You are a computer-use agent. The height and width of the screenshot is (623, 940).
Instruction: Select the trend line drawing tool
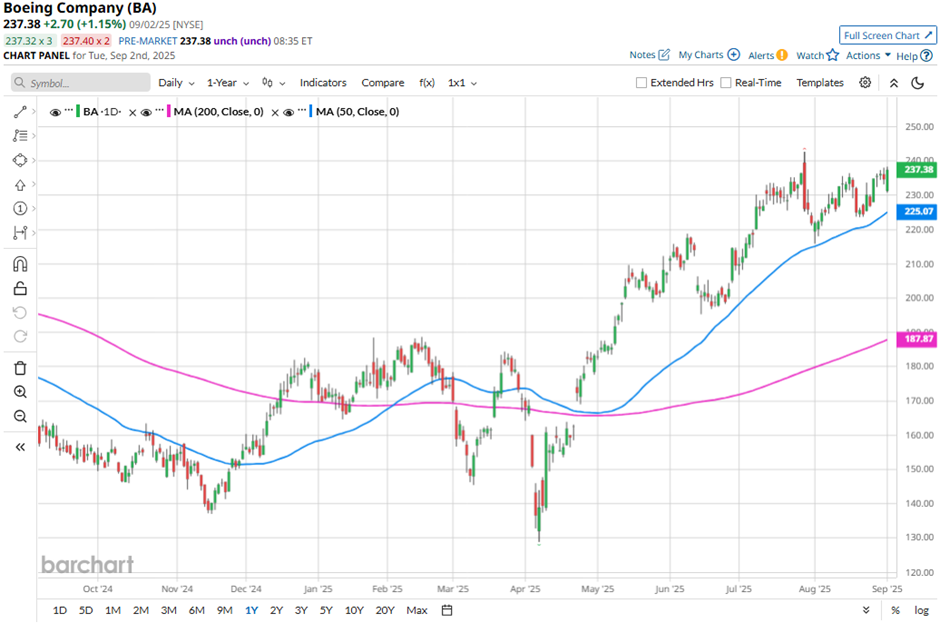(20, 112)
